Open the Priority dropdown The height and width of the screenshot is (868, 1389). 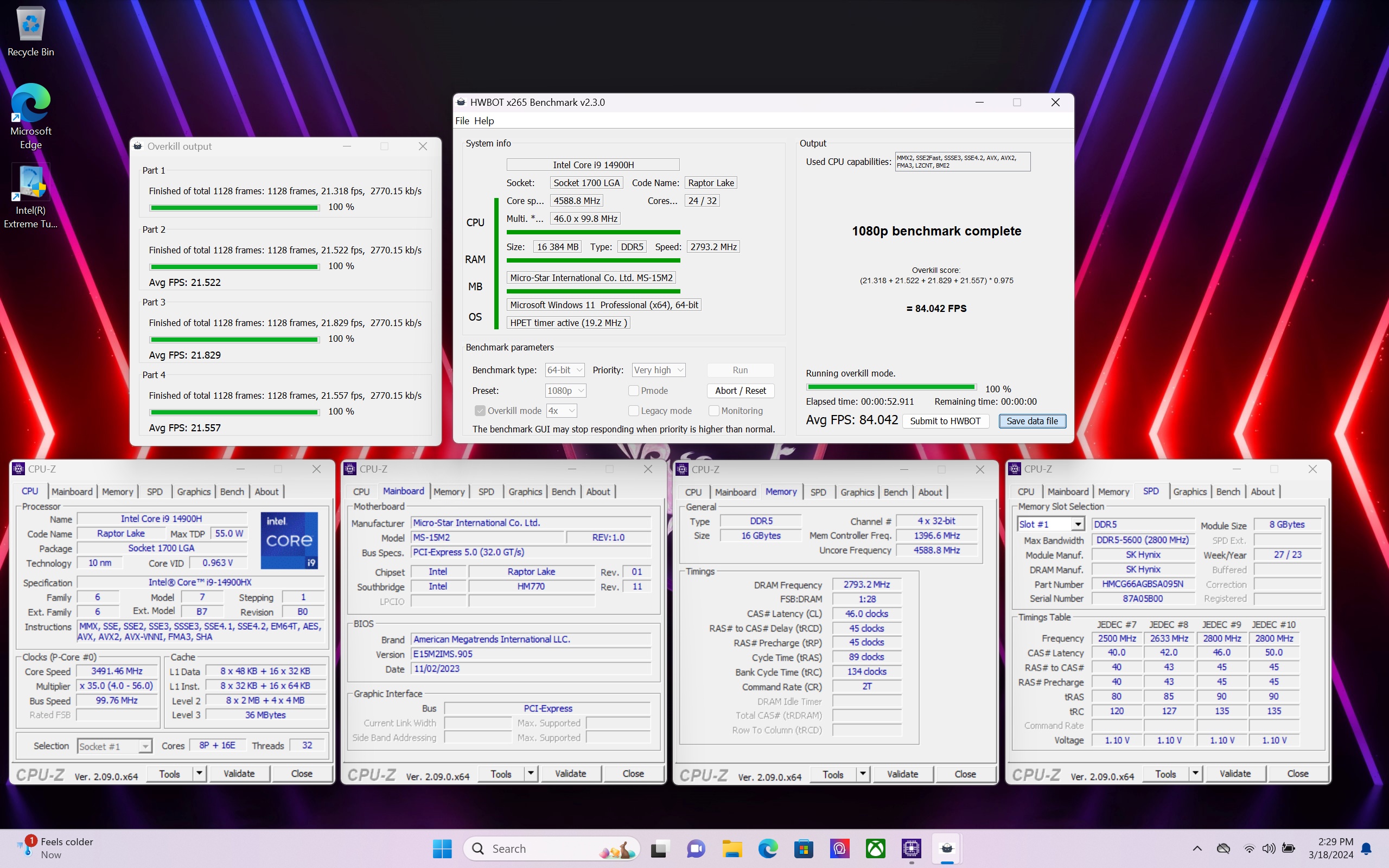[659, 371]
